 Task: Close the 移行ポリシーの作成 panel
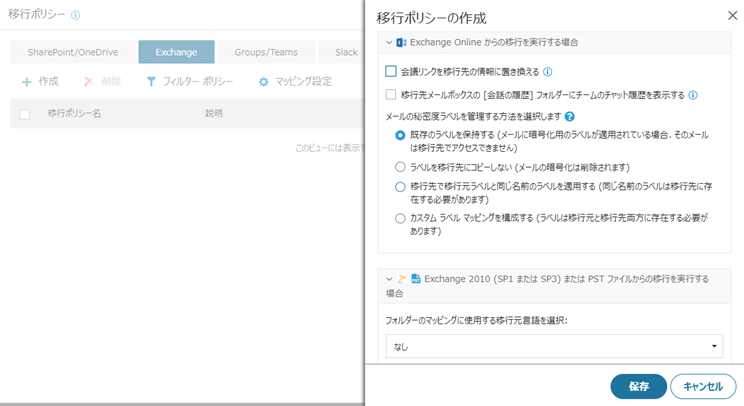tap(733, 16)
